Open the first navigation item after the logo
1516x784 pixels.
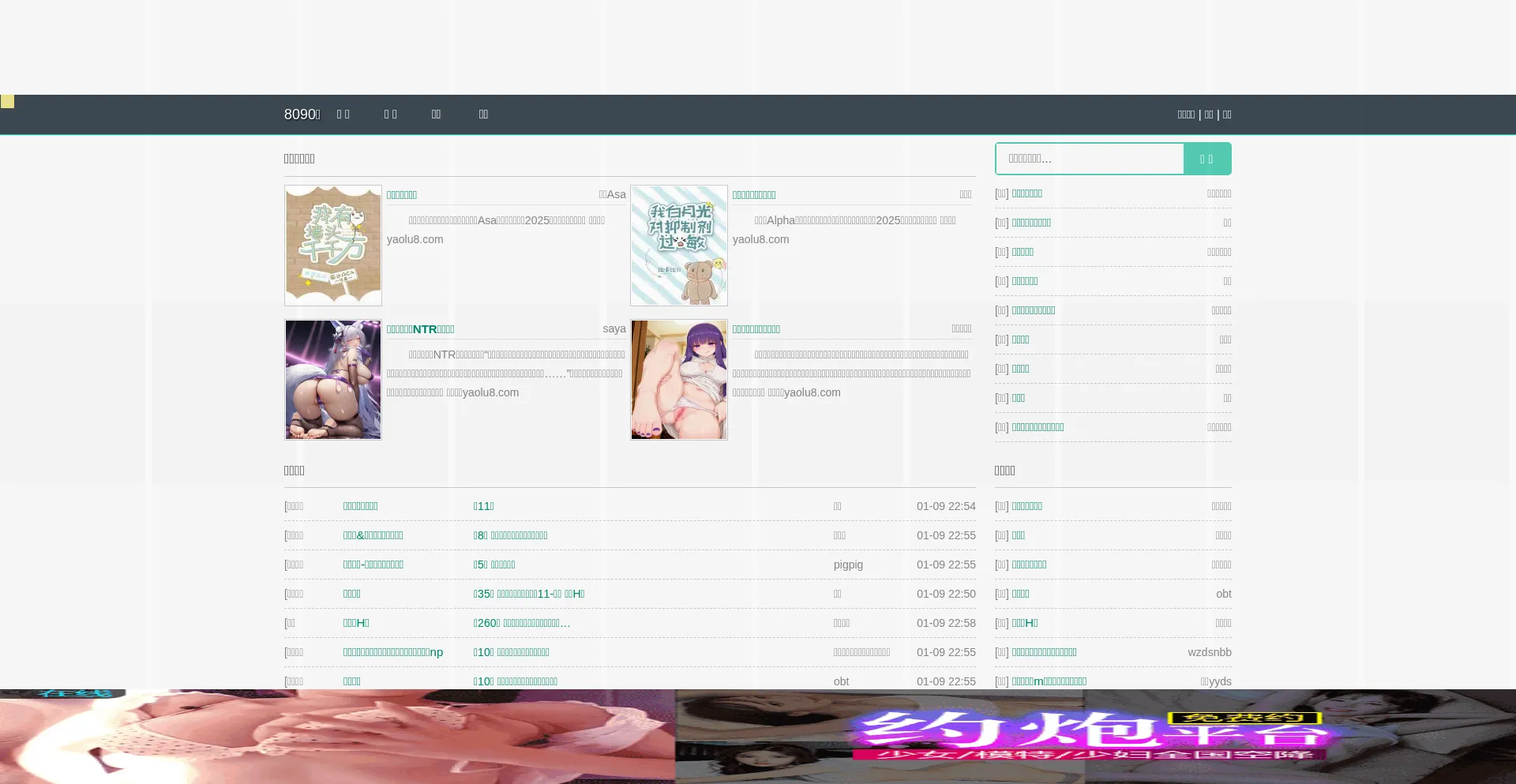pyautogui.click(x=343, y=114)
